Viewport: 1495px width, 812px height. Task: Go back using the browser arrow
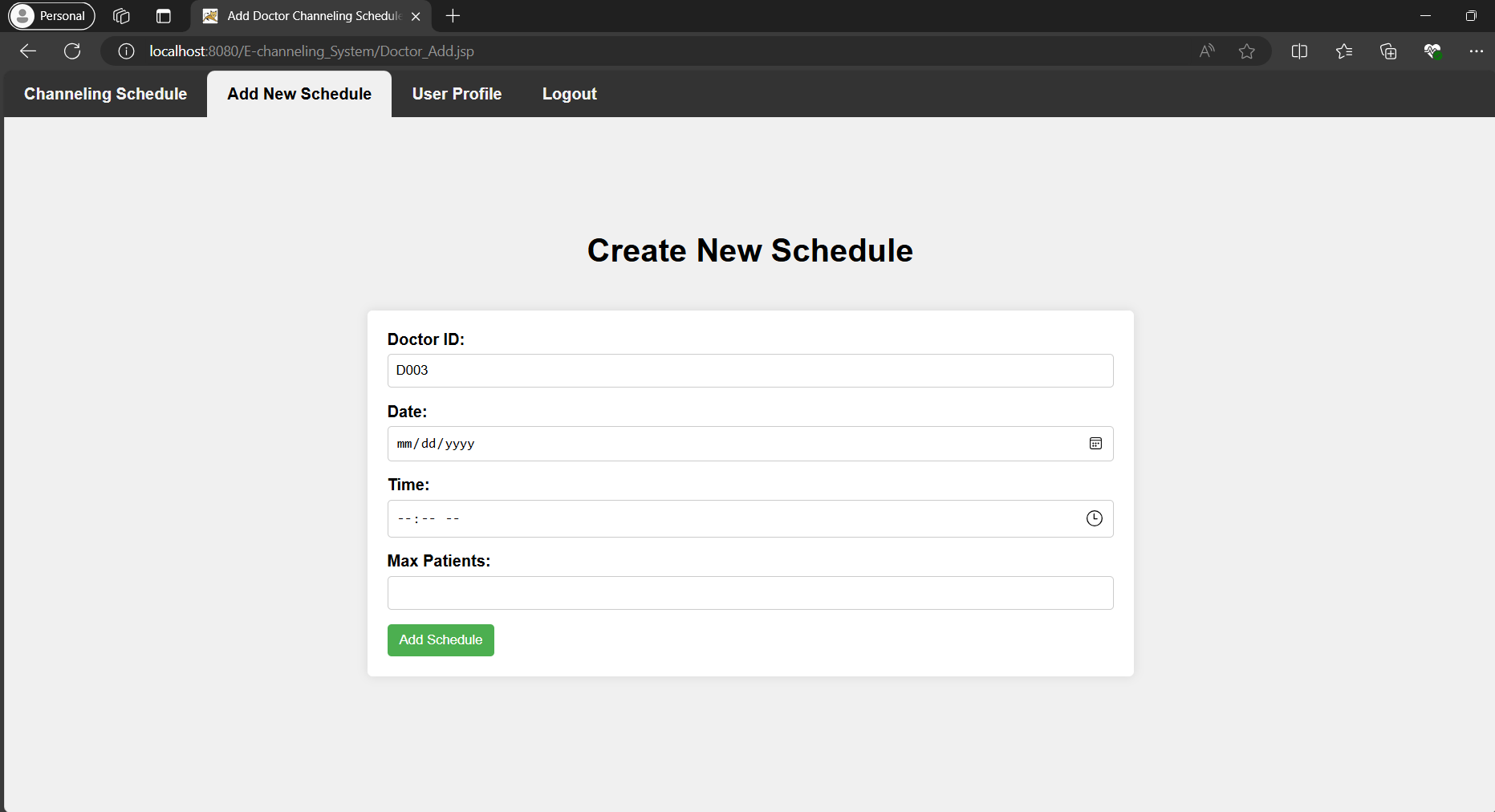28,51
